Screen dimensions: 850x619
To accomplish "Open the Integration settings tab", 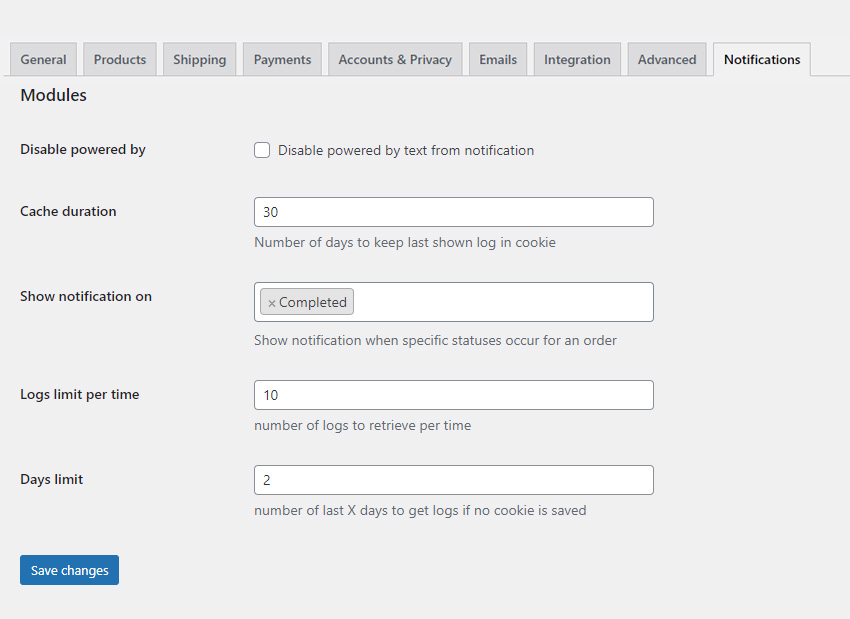I will point(577,59).
